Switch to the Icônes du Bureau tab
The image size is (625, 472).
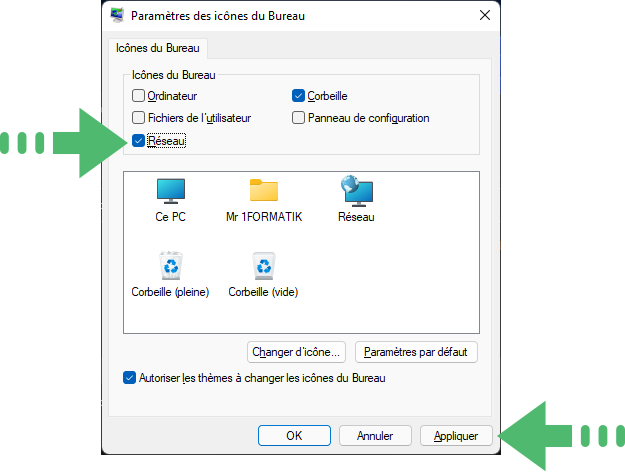pyautogui.click(x=158, y=48)
